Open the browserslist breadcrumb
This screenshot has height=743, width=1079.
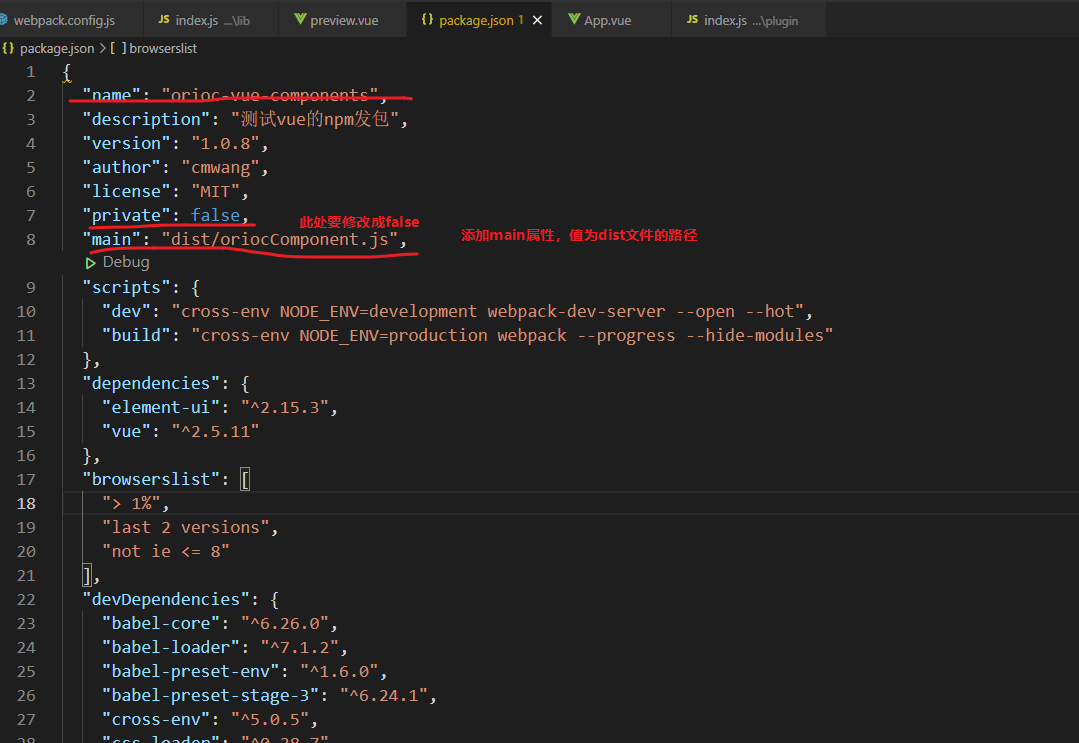[163, 48]
